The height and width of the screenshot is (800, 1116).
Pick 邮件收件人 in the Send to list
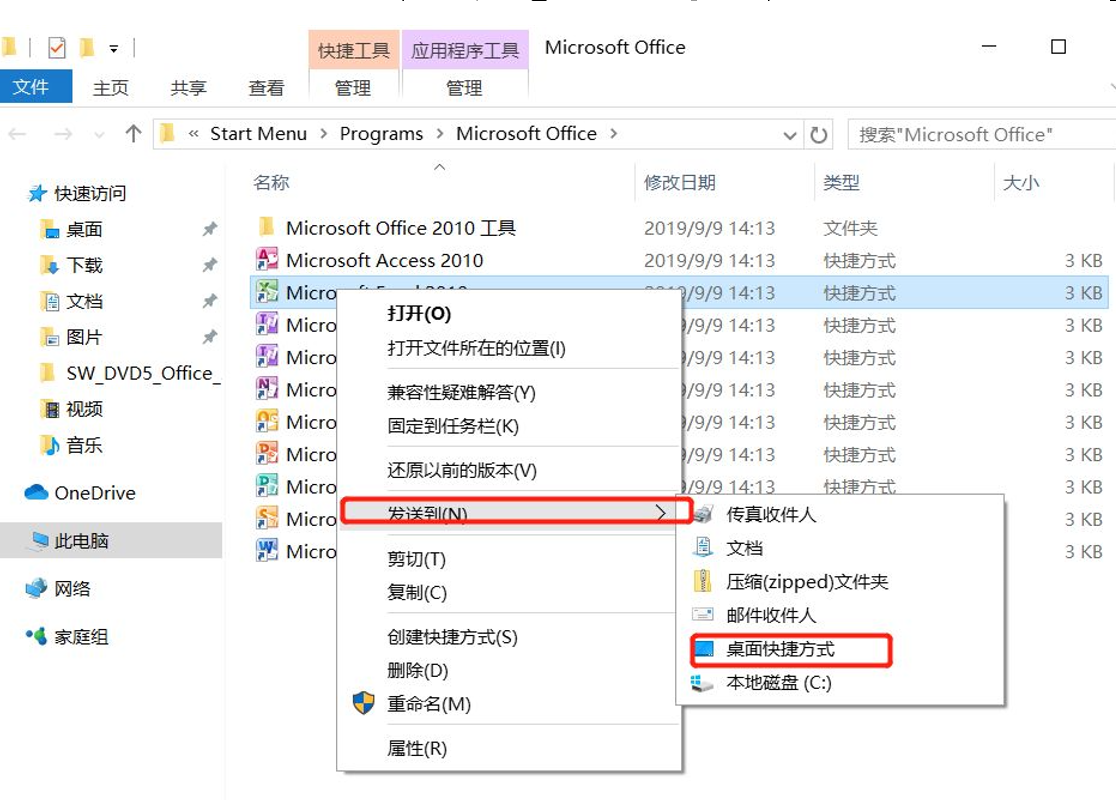tap(770, 615)
